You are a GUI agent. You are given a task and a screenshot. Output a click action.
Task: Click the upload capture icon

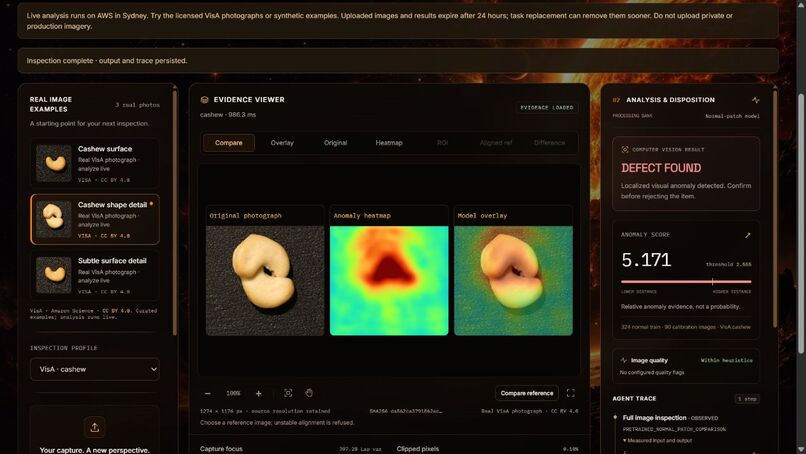[x=95, y=427]
